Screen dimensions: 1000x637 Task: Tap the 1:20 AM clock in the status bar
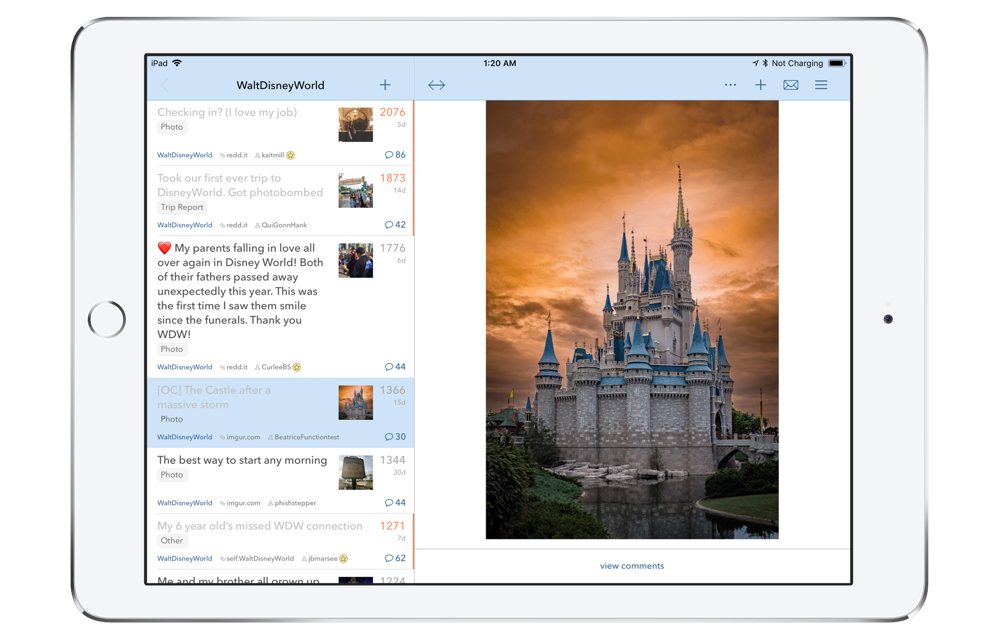[x=500, y=63]
